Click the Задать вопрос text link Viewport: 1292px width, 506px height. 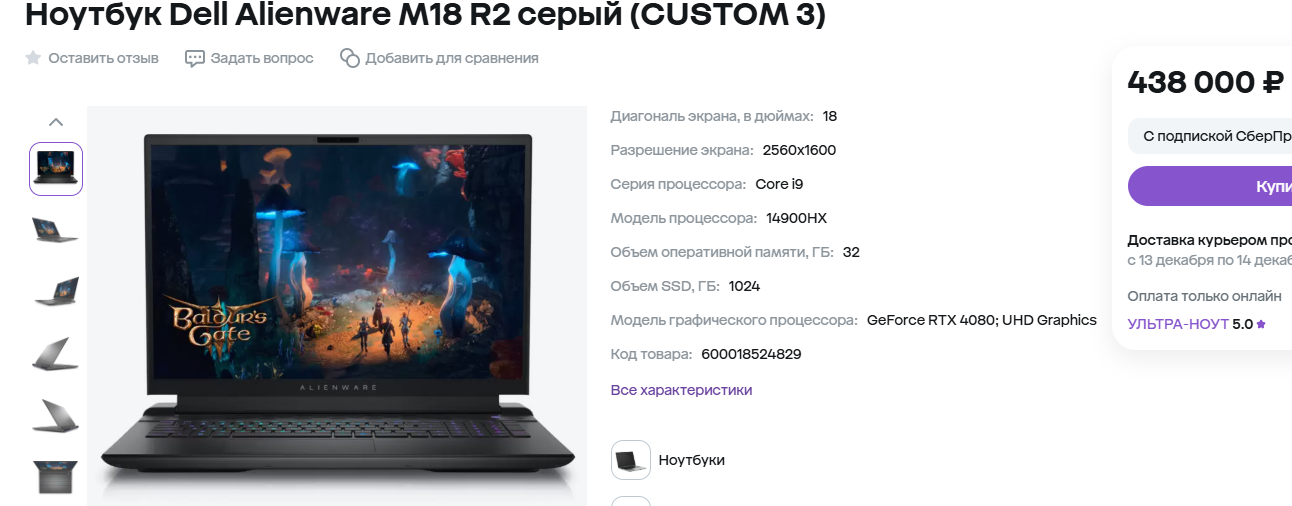(262, 58)
